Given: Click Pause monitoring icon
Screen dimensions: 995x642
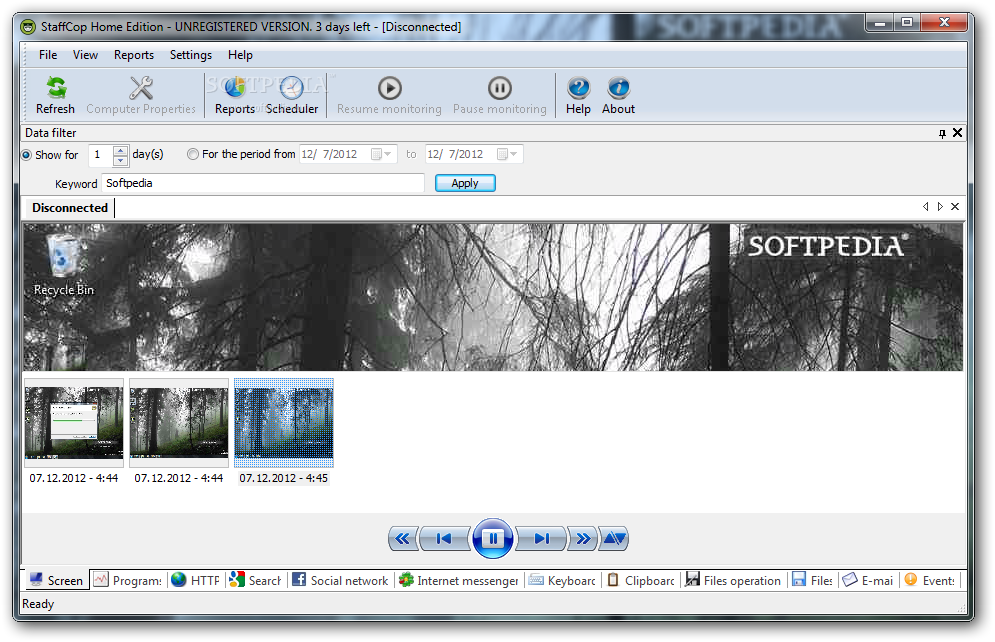Looking at the screenshot, I should coord(499,88).
